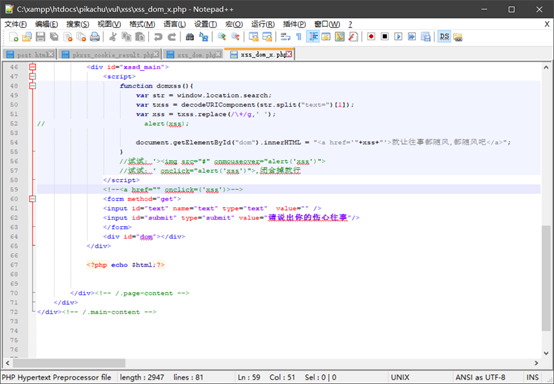Open the ? help menu
The image size is (554, 384).
pos(350,24)
